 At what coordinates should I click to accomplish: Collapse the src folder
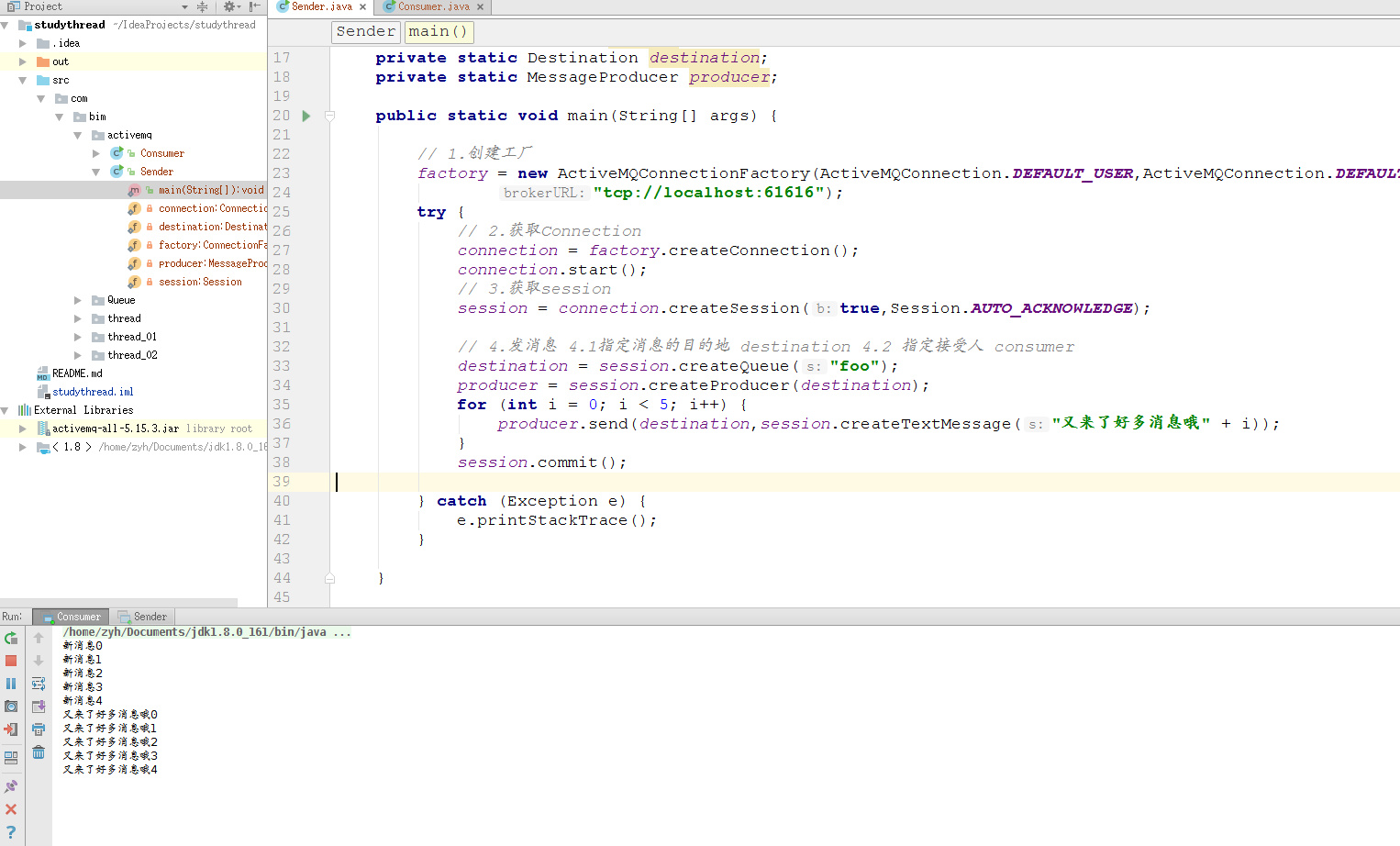point(23,80)
